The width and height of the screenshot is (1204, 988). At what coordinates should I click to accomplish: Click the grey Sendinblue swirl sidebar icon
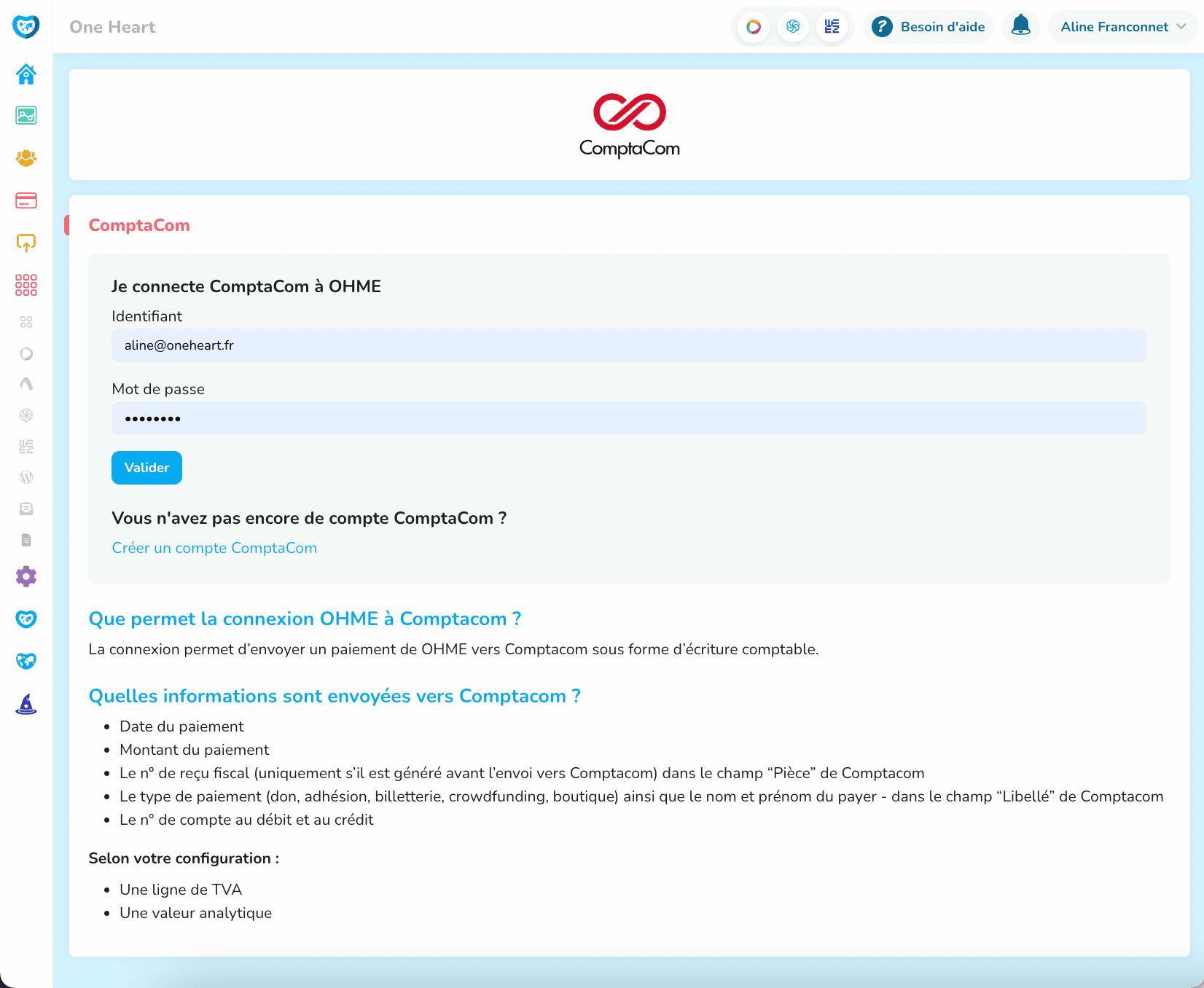26,415
